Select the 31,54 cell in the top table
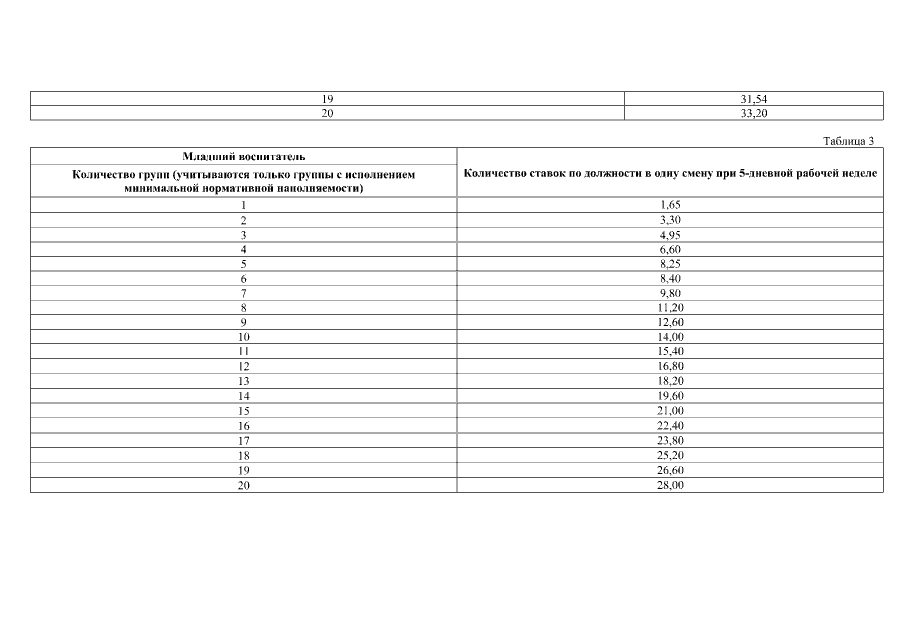The width and height of the screenshot is (905, 640). pyautogui.click(x=754, y=99)
